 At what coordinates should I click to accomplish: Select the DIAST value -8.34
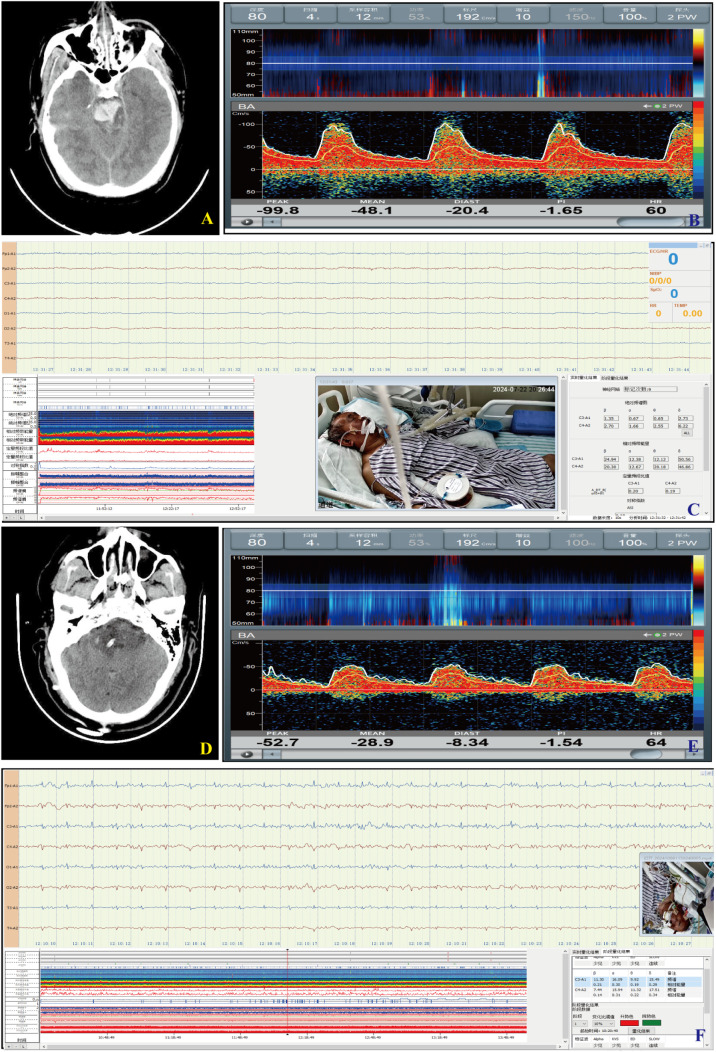pos(467,742)
